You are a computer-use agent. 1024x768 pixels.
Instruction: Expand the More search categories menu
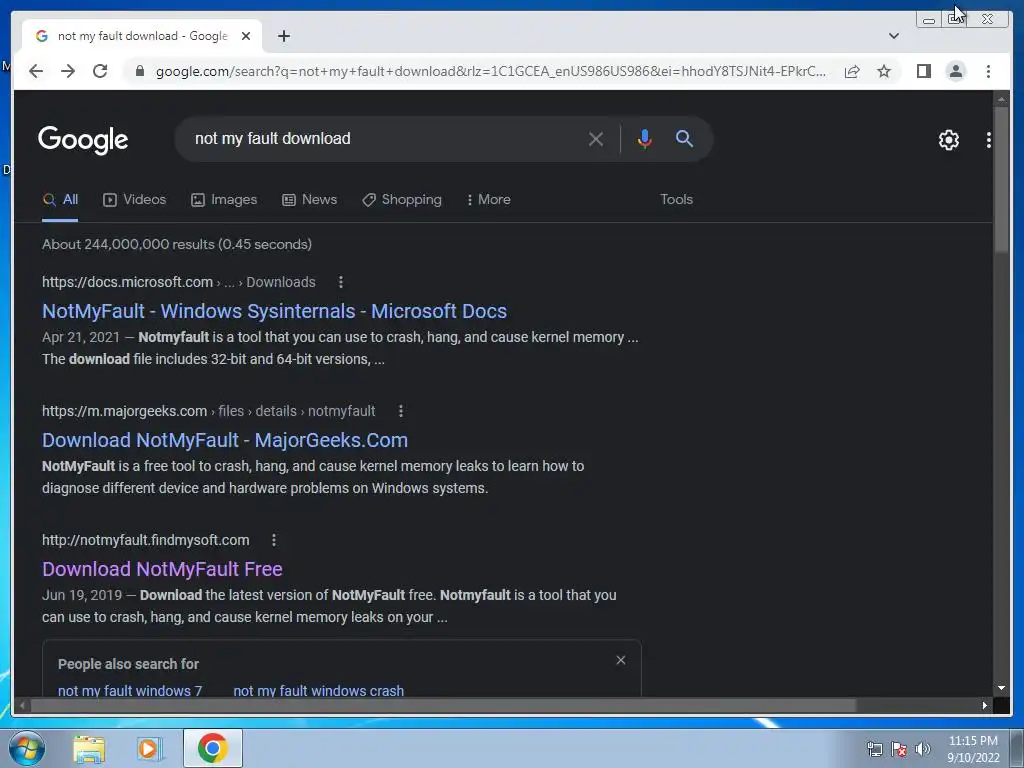pyautogui.click(x=488, y=200)
